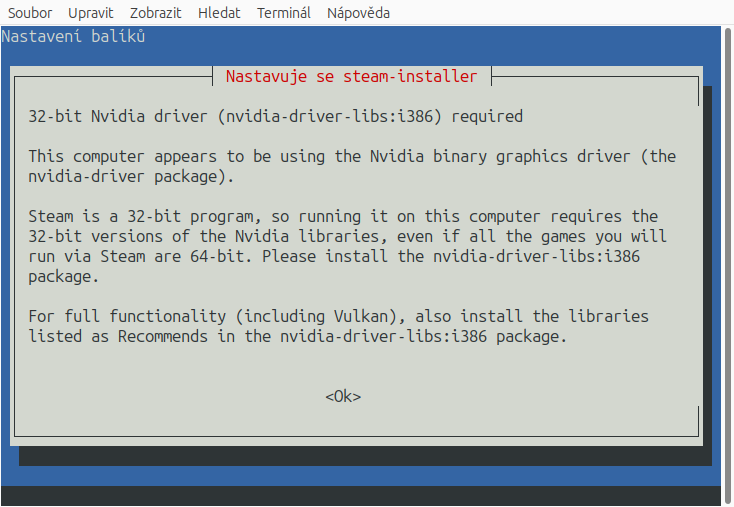Click the 'Nastavení balíků' header text

(73, 37)
